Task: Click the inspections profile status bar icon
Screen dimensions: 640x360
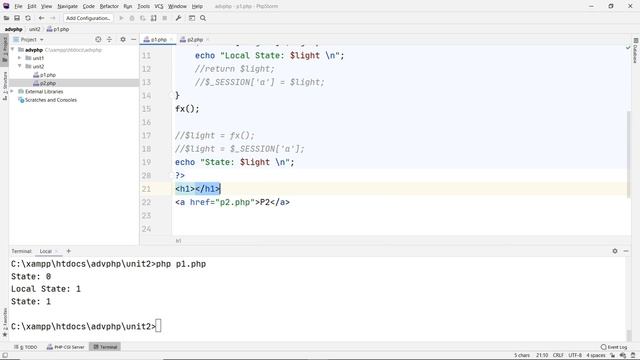Action: (x=623, y=356)
